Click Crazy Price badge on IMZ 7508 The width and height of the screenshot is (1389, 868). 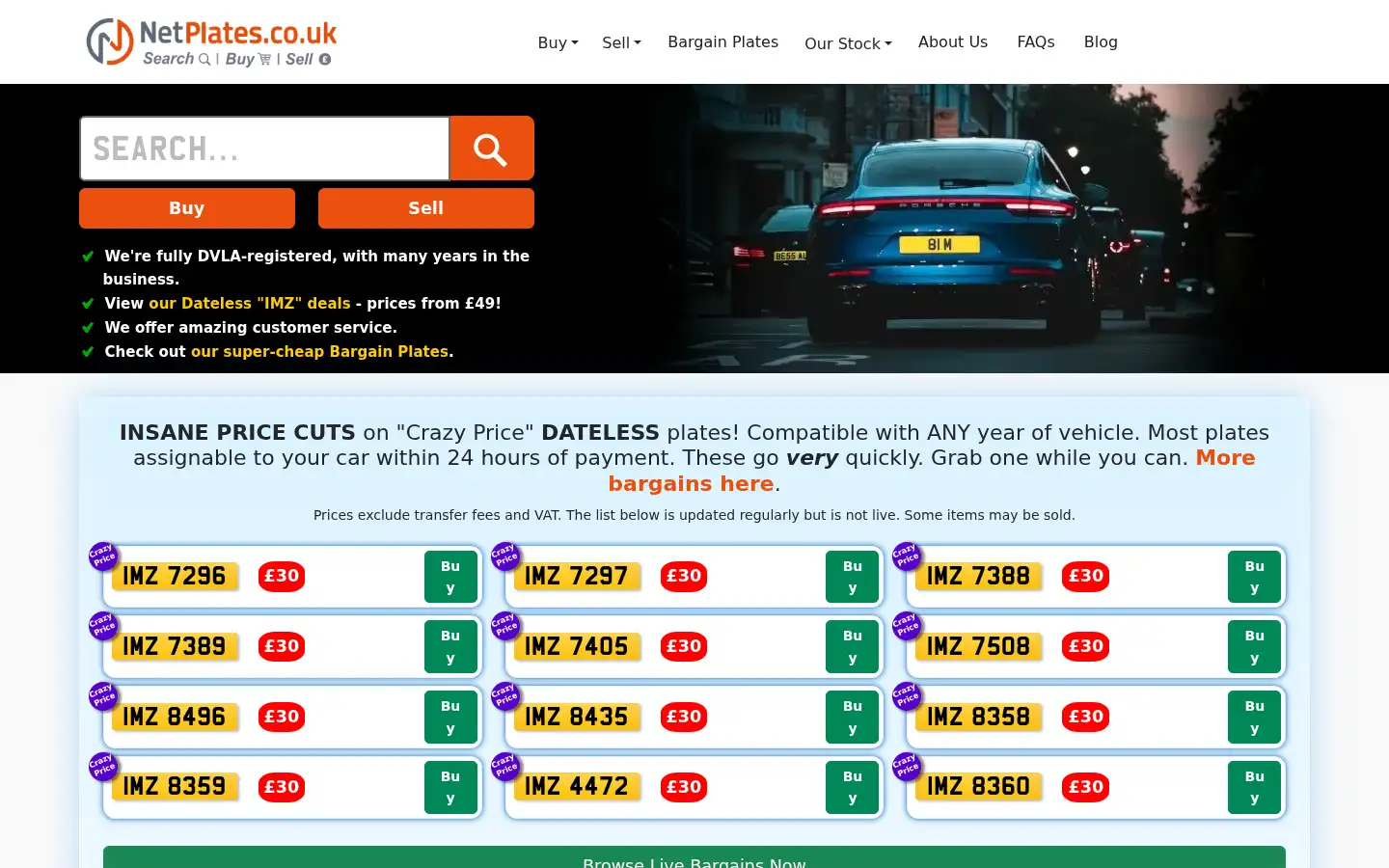coord(907,626)
